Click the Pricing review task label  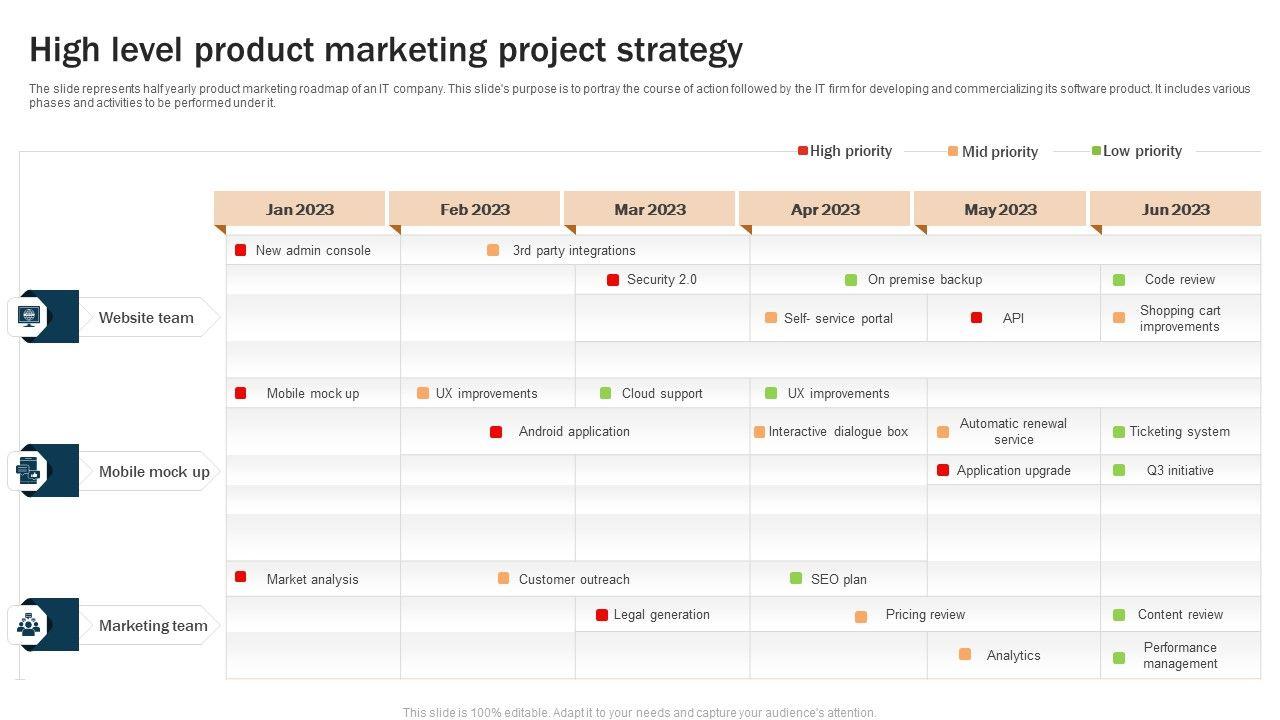[x=925, y=615]
